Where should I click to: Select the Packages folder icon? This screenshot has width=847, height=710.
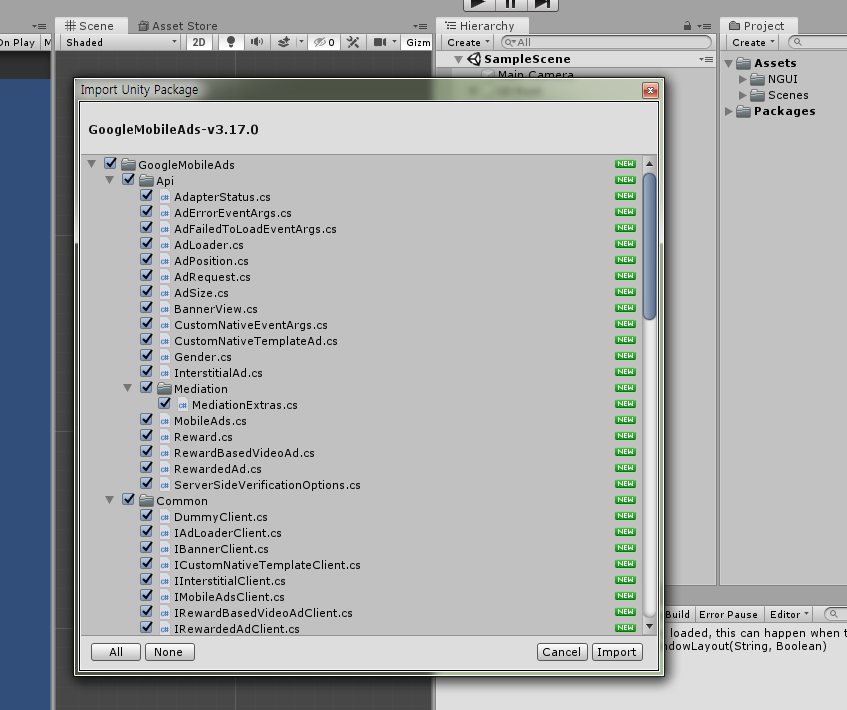(744, 111)
